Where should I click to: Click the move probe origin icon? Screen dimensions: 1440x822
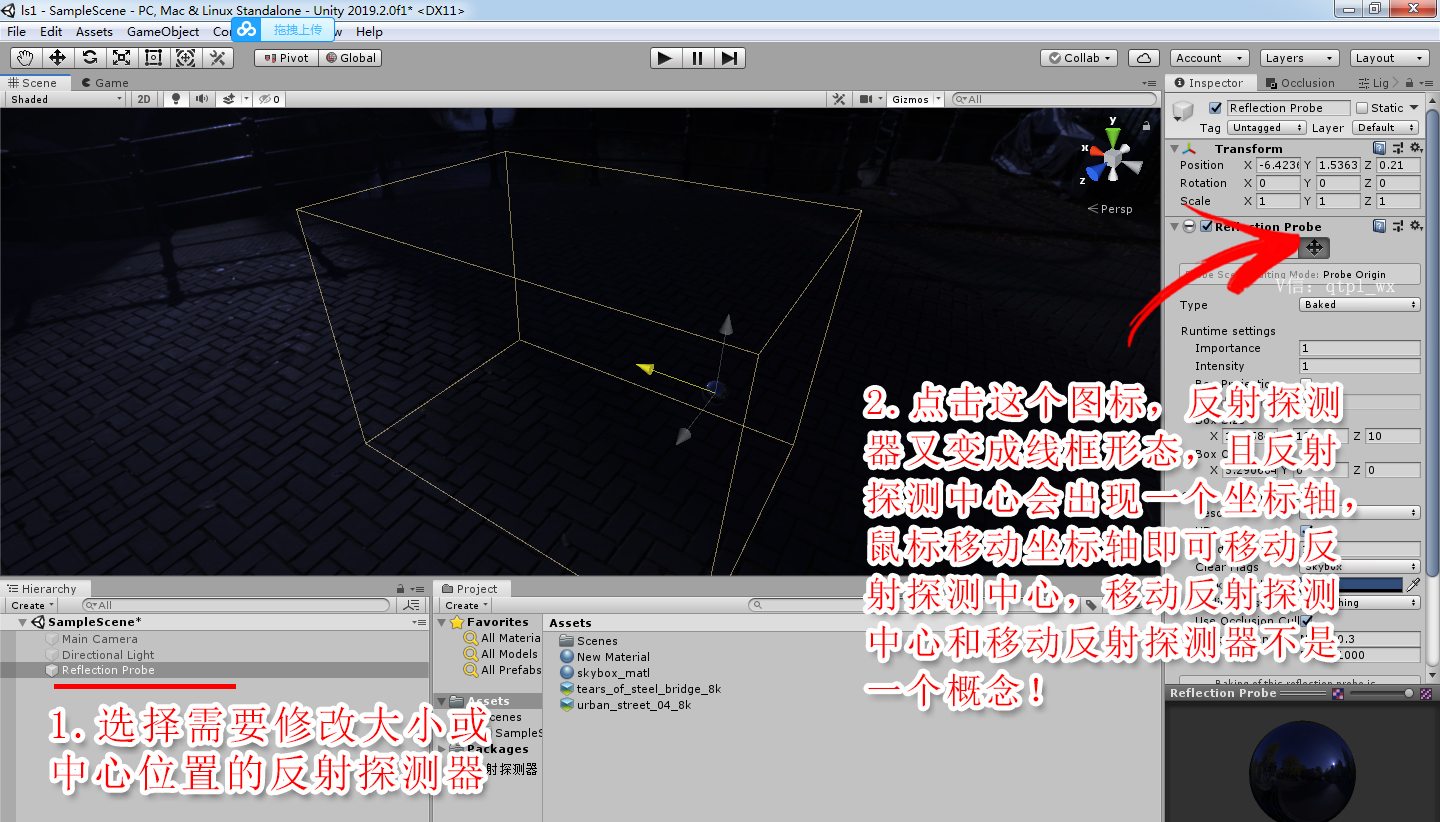click(x=1314, y=247)
